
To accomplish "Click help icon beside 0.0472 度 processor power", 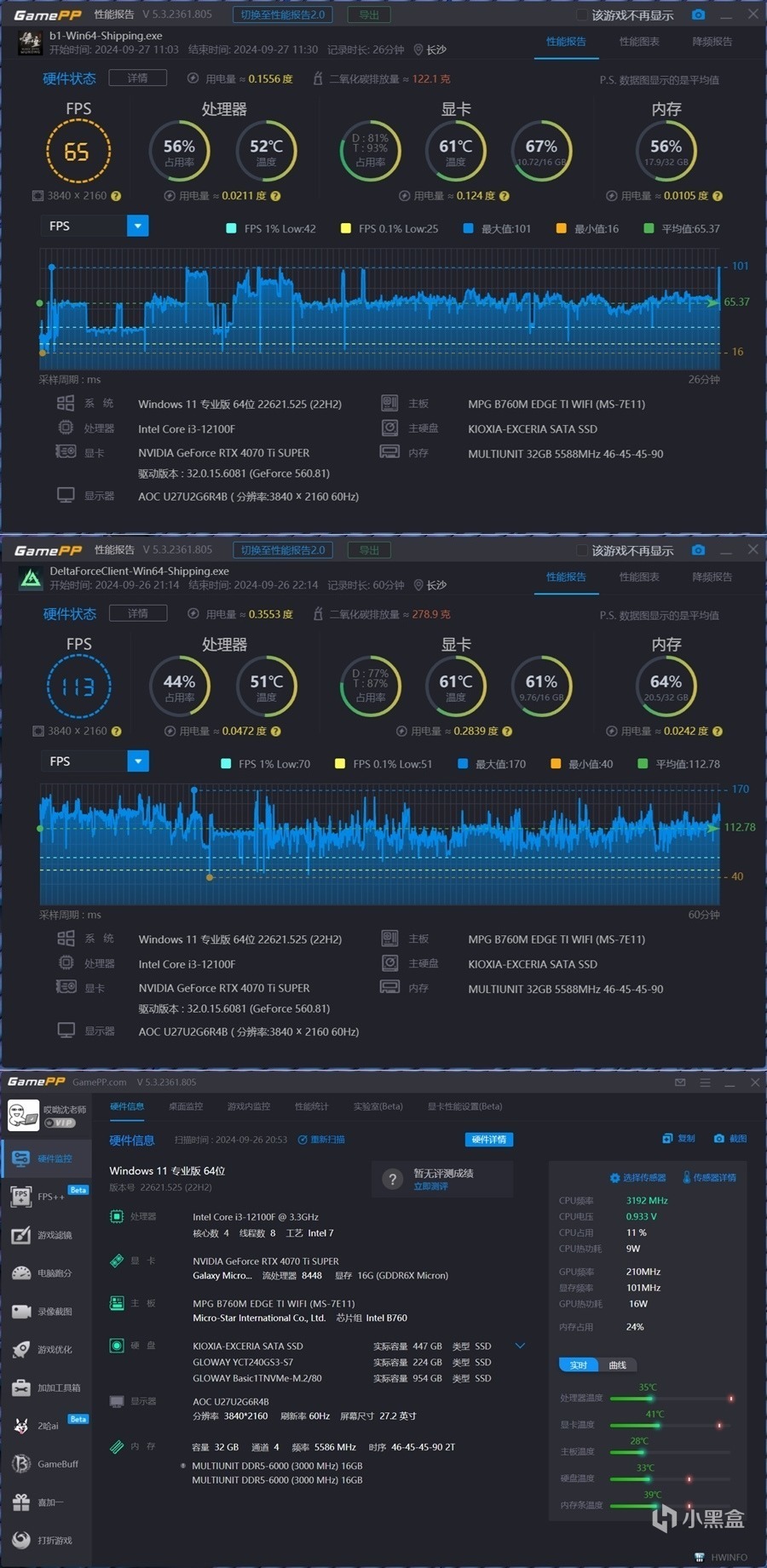I will click(276, 731).
